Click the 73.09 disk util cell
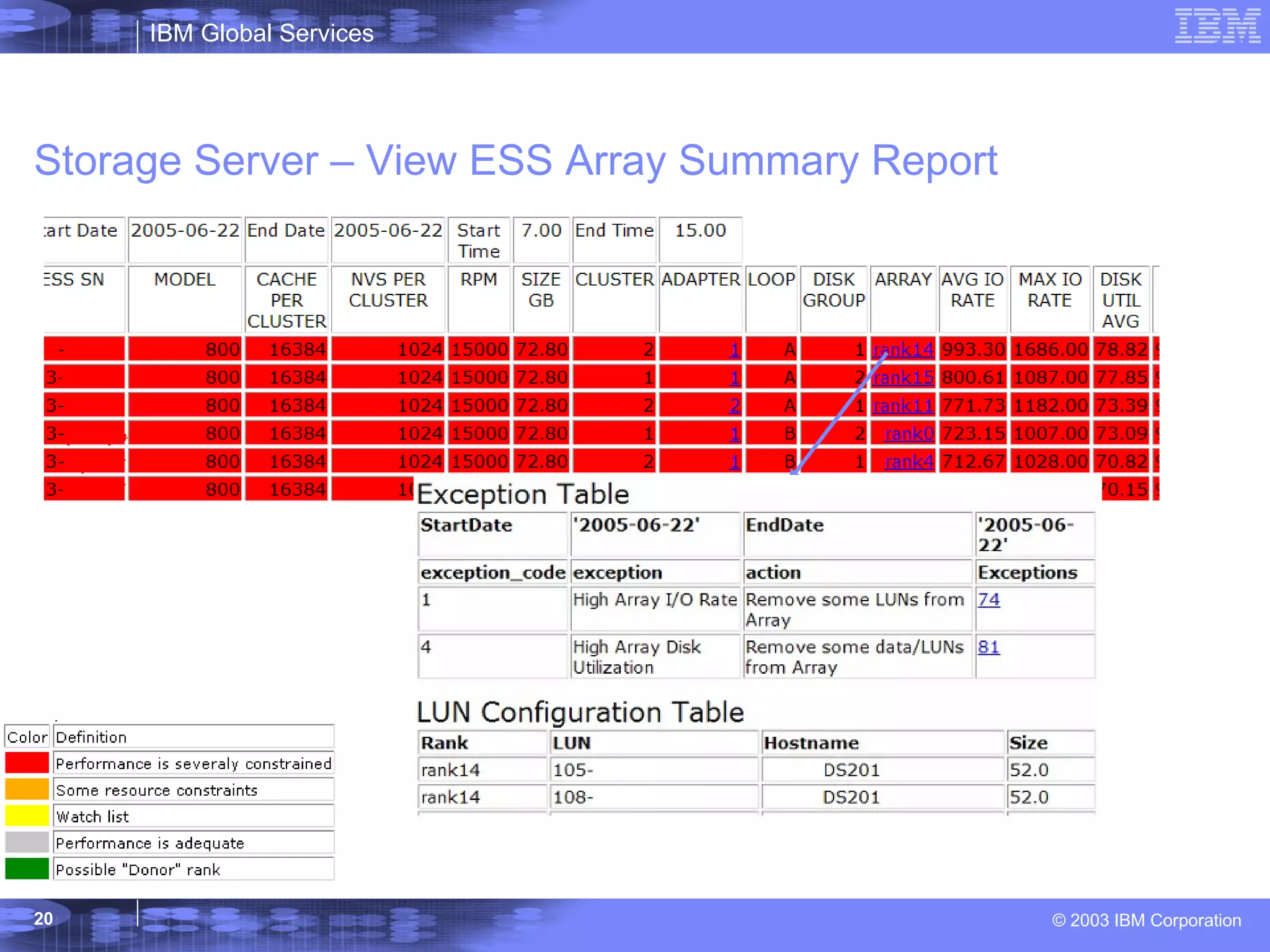Viewport: 1270px width, 952px height. click(1121, 433)
